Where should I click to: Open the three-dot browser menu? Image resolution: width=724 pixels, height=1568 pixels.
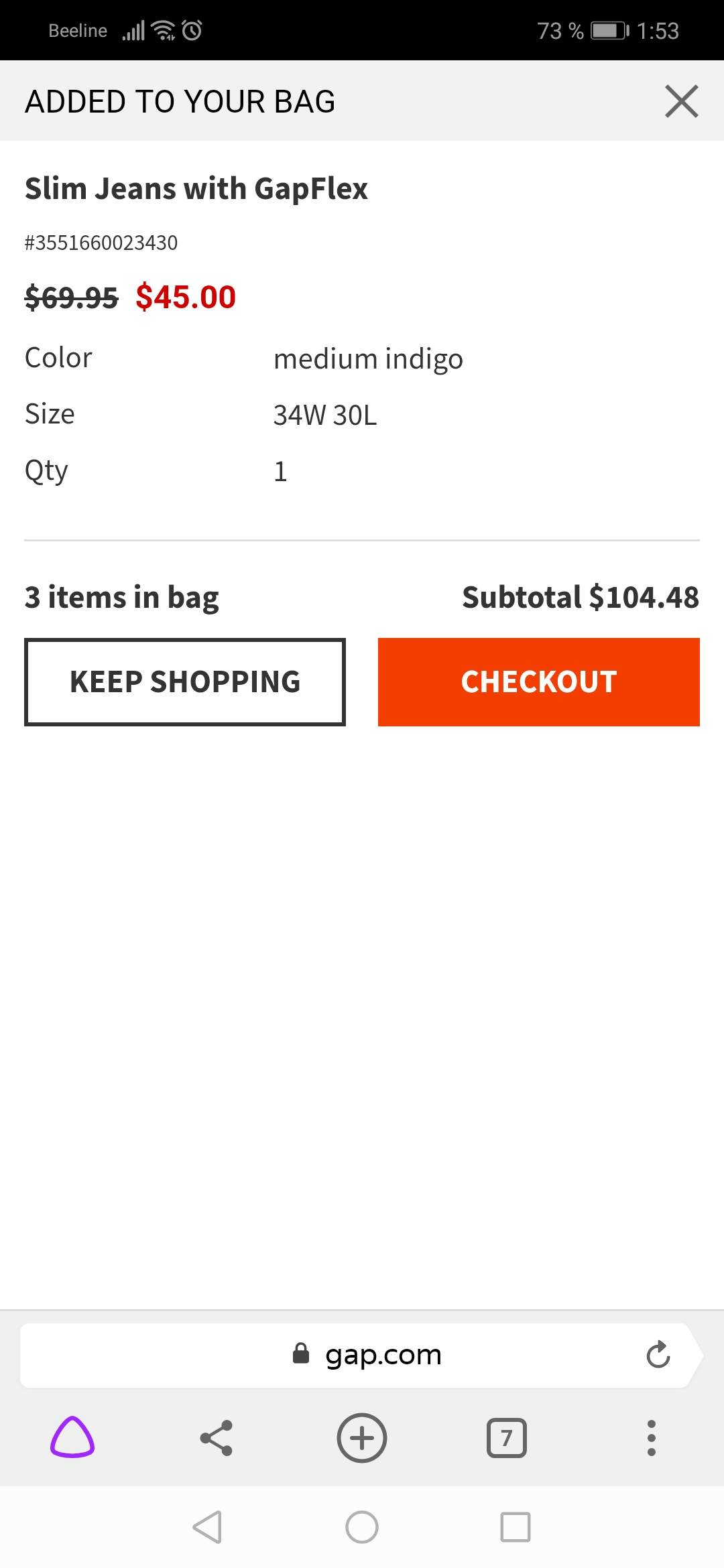point(651,1438)
